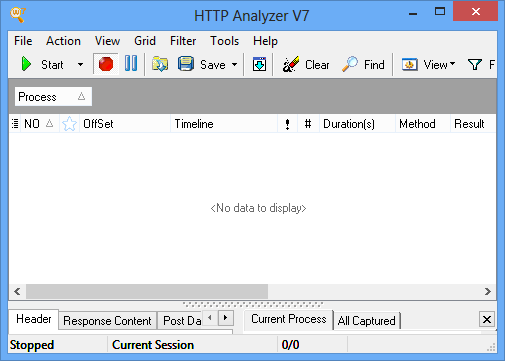Click the dotted splitter grip above the tabs
The height and width of the screenshot is (361, 505).
click(253, 304)
